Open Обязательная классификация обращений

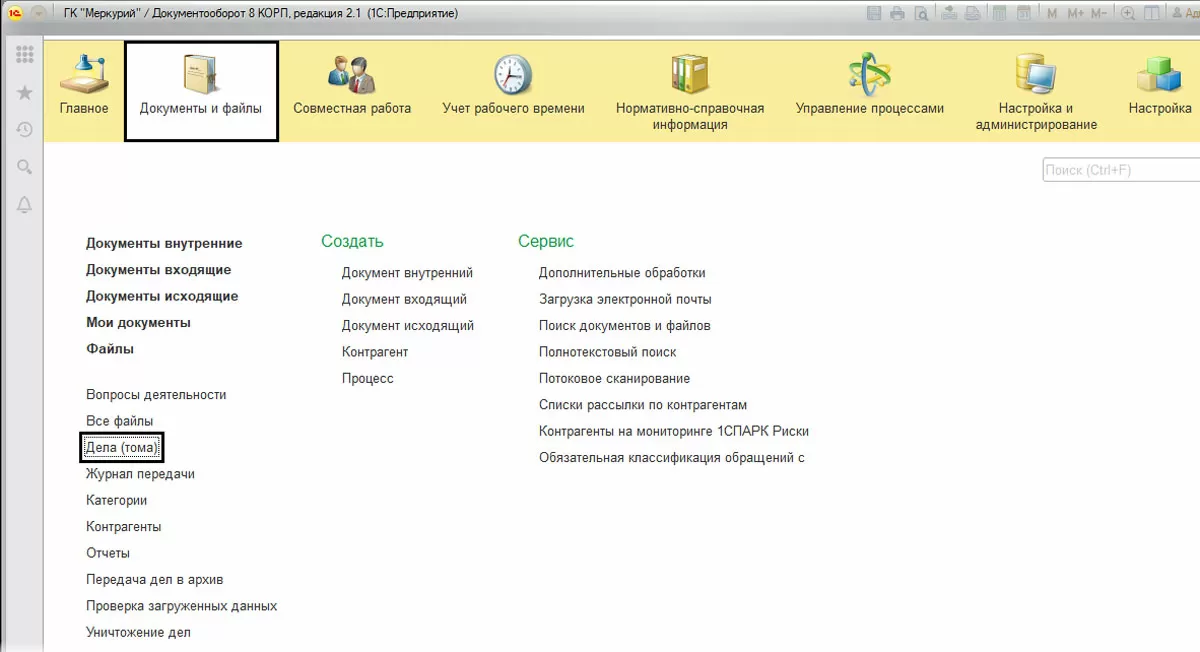point(672,458)
